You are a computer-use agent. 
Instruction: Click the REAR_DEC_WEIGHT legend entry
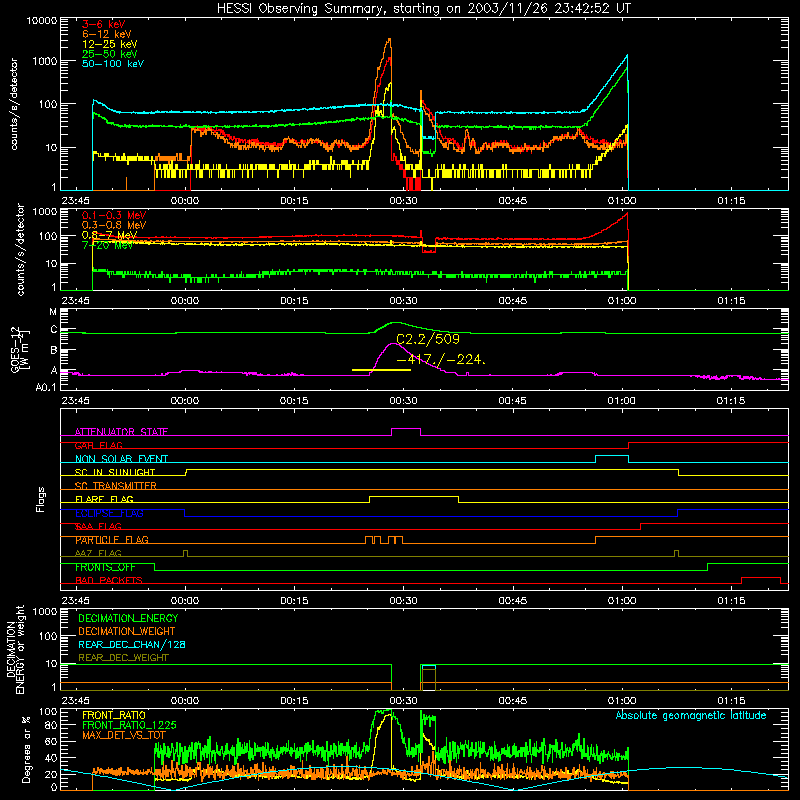point(123,658)
